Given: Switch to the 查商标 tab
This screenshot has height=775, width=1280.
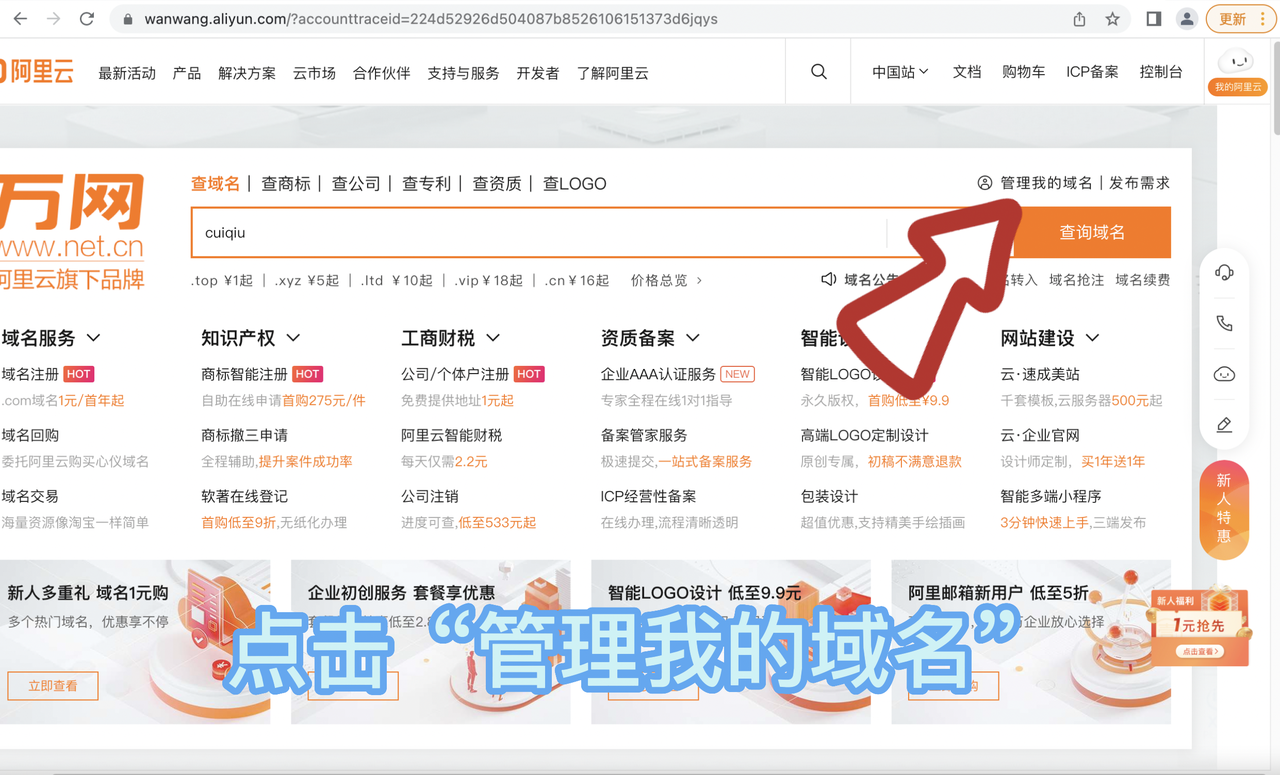Looking at the screenshot, I should coord(286,183).
